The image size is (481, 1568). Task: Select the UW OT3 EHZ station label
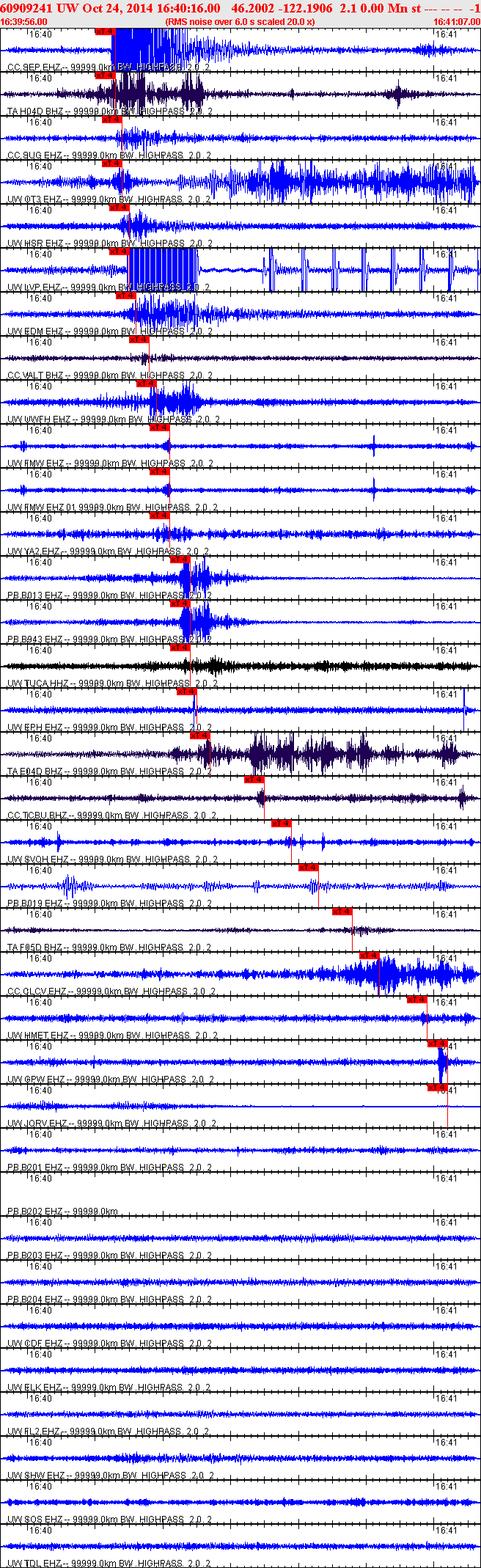click(109, 199)
